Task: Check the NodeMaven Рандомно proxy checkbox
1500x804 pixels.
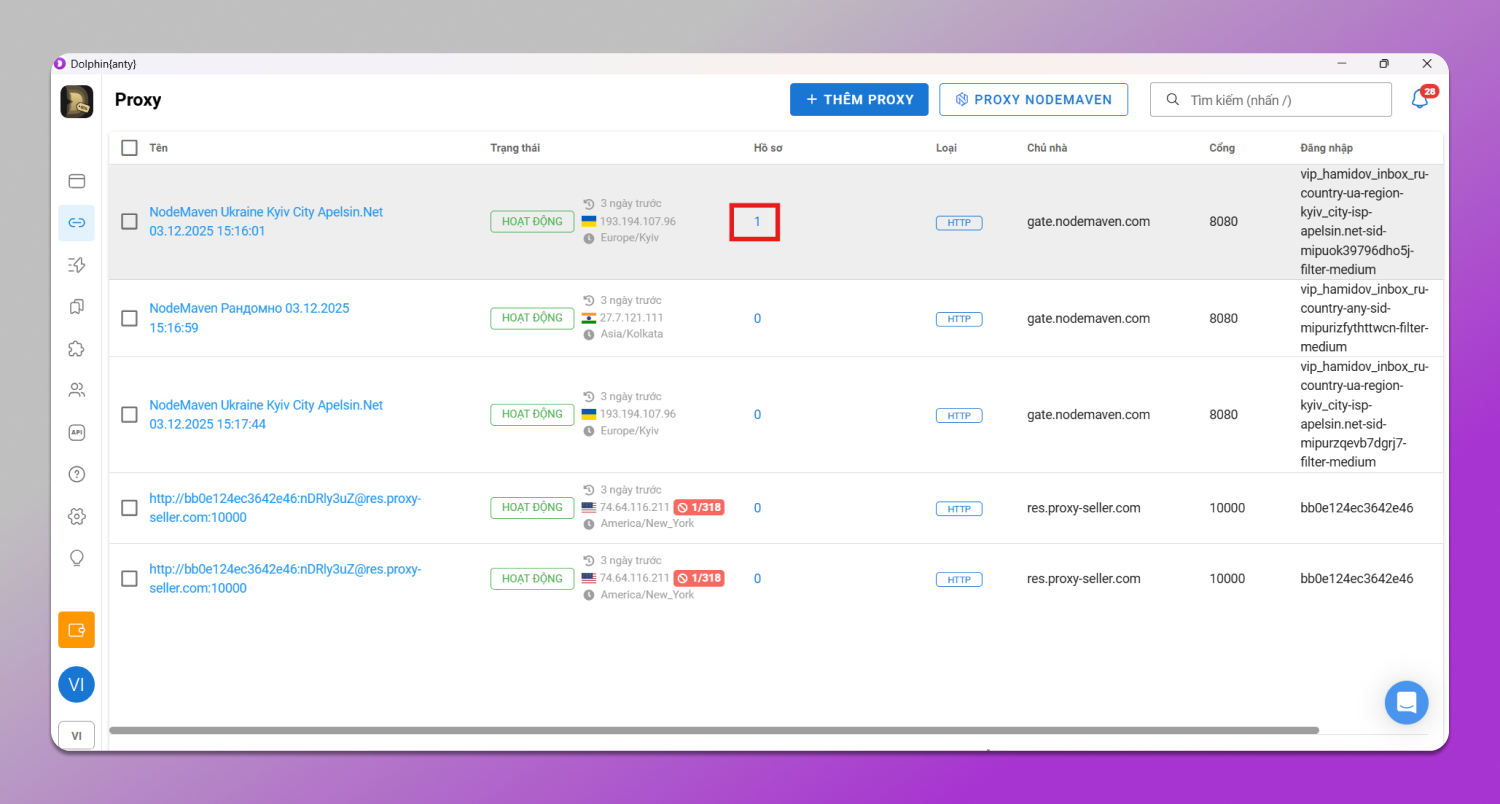Action: click(x=129, y=318)
